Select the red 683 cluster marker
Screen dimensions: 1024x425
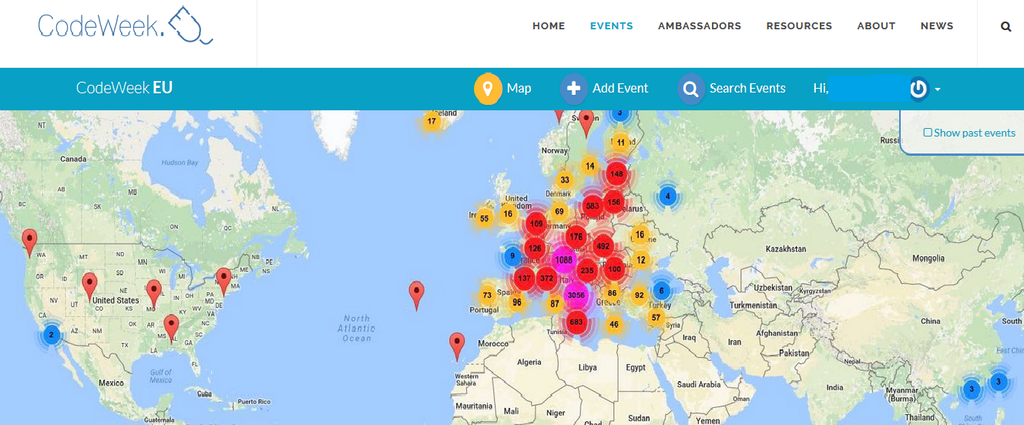[576, 322]
